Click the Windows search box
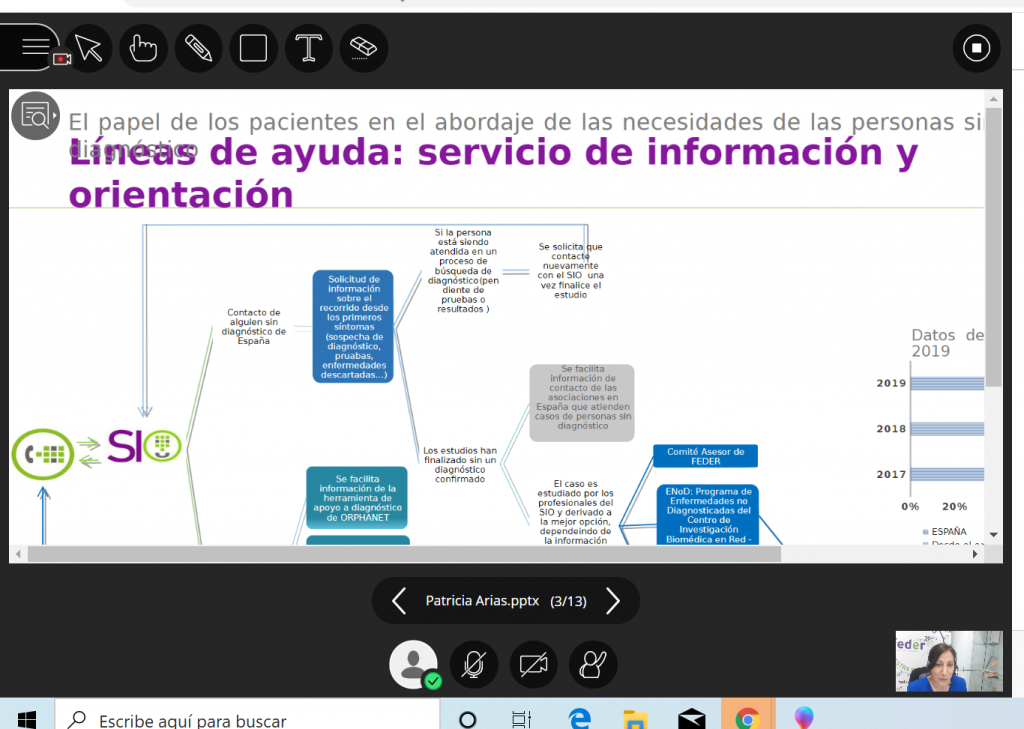Screen dimensions: 1024x729 click(x=250, y=720)
